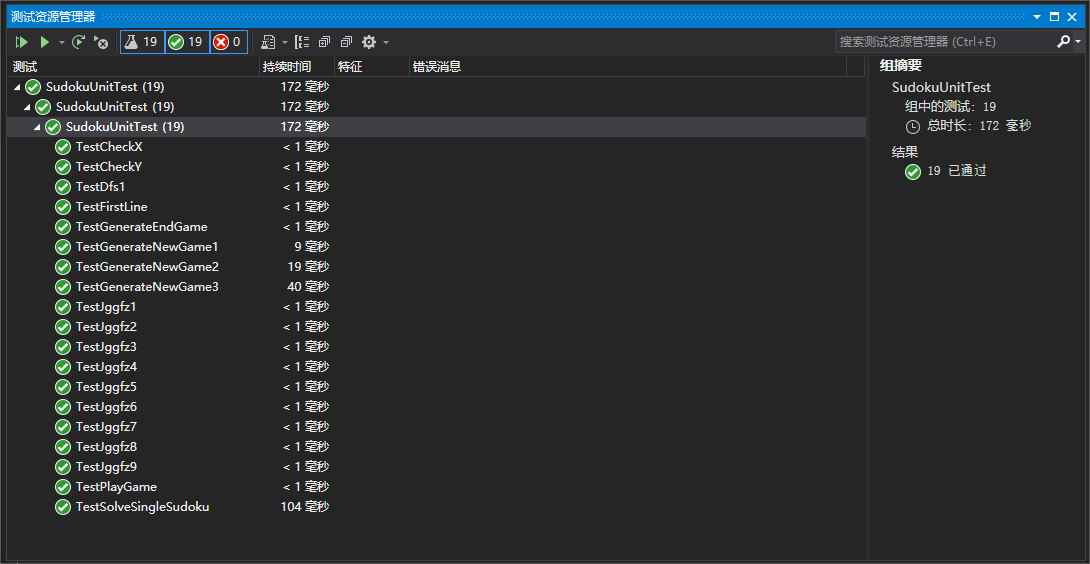Sort by the 持续时间 column header

click(x=297, y=67)
